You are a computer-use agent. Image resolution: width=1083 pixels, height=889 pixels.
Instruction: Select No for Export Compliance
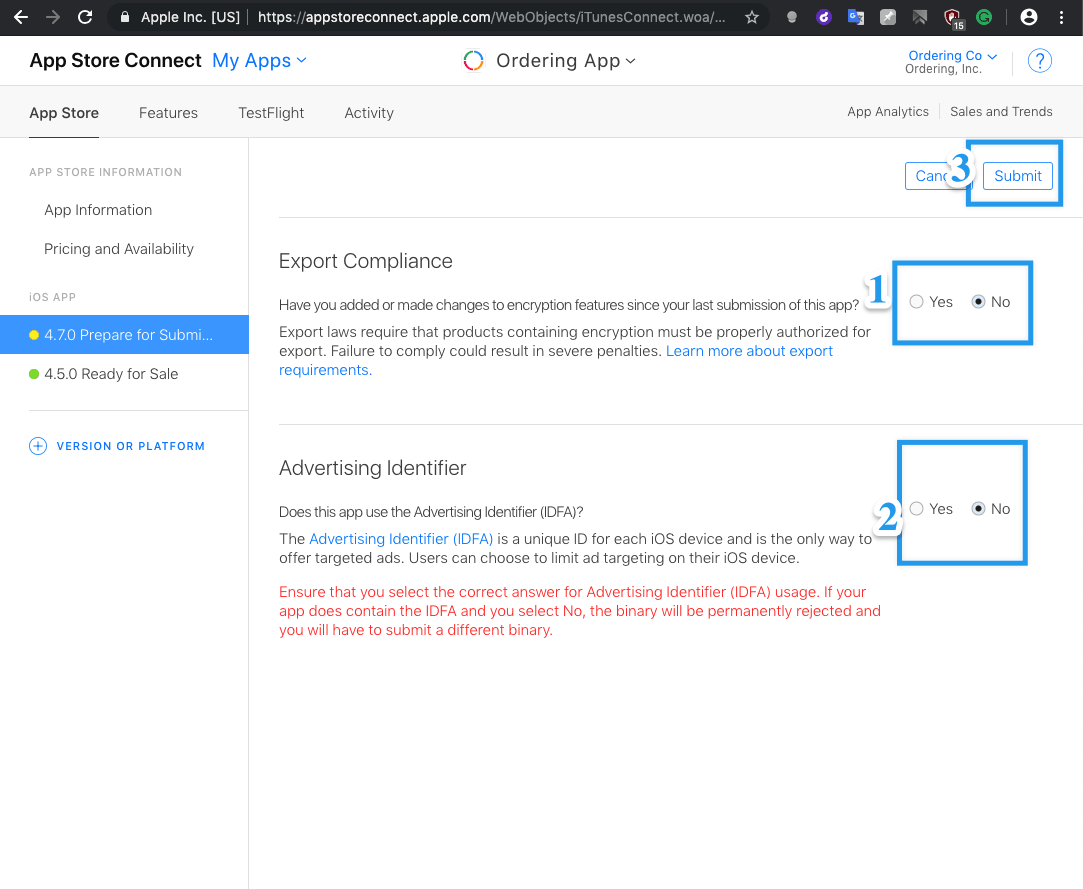click(x=978, y=302)
